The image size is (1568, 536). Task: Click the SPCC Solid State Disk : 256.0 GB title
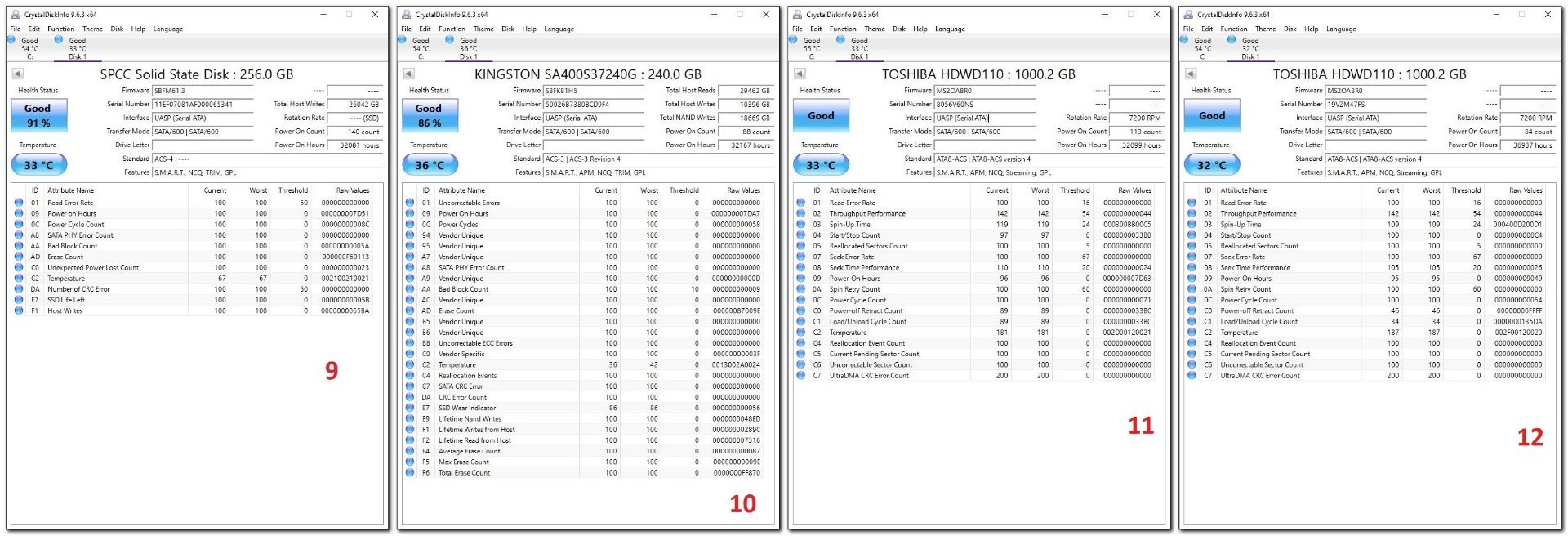(197, 74)
